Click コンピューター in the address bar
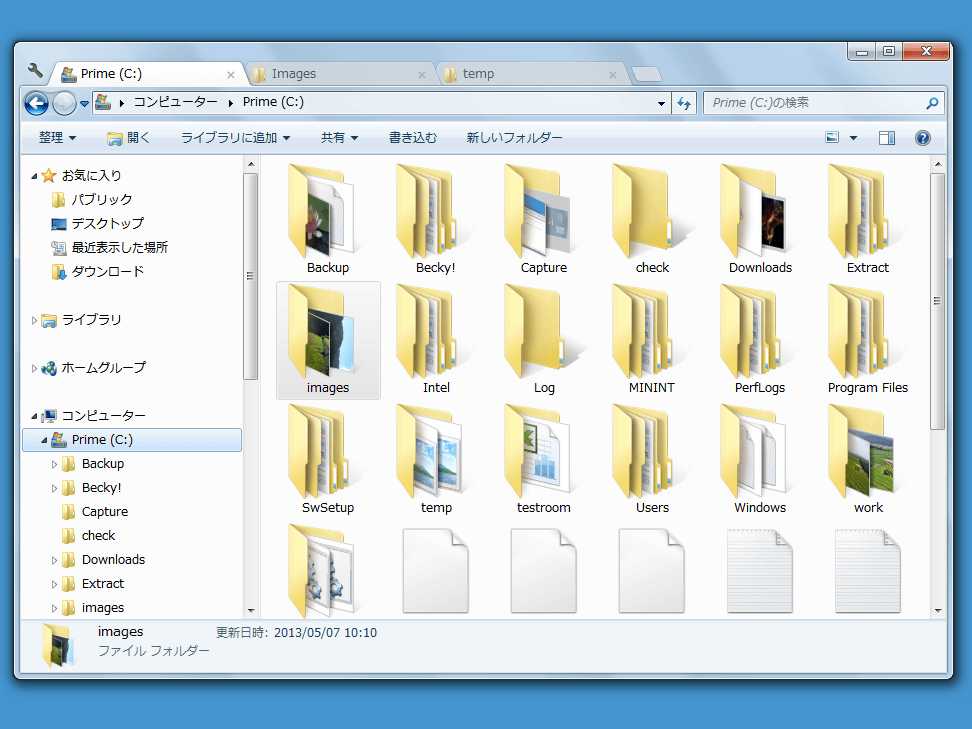 175,102
